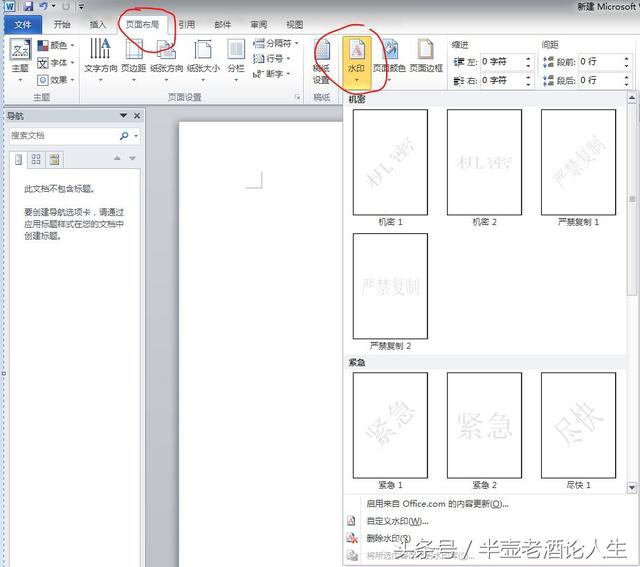Switch to the Insert (插入) tab

[98, 24]
